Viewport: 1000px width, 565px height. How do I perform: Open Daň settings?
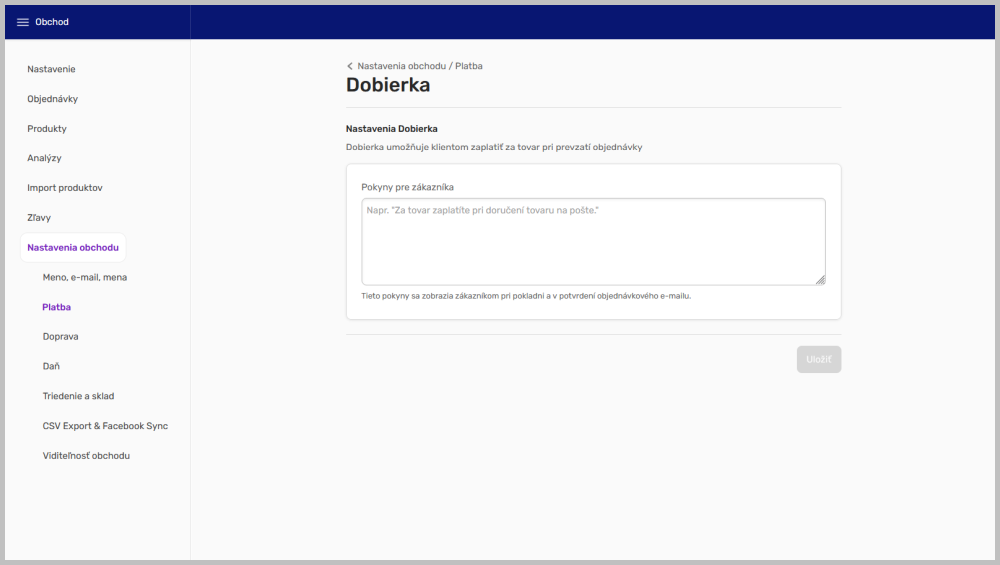click(x=51, y=367)
